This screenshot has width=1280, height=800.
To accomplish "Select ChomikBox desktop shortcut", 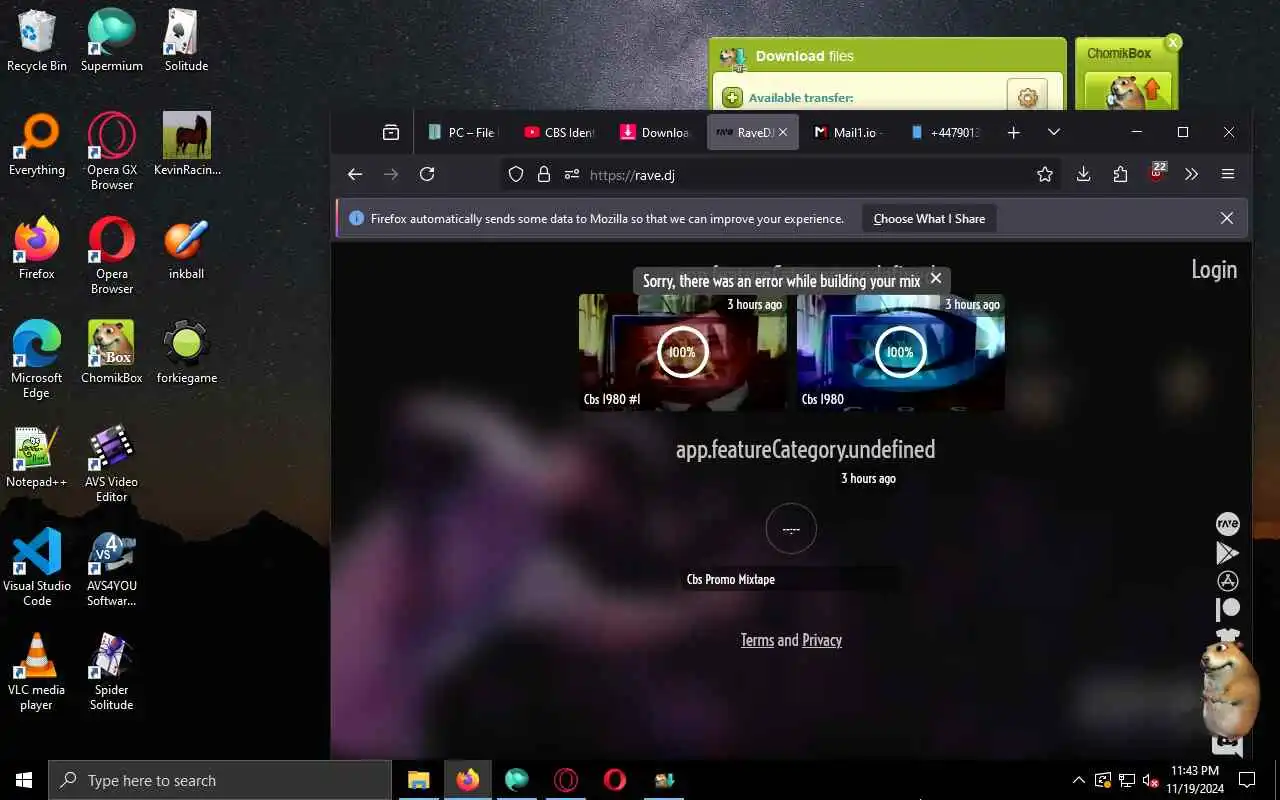I will click(x=112, y=352).
